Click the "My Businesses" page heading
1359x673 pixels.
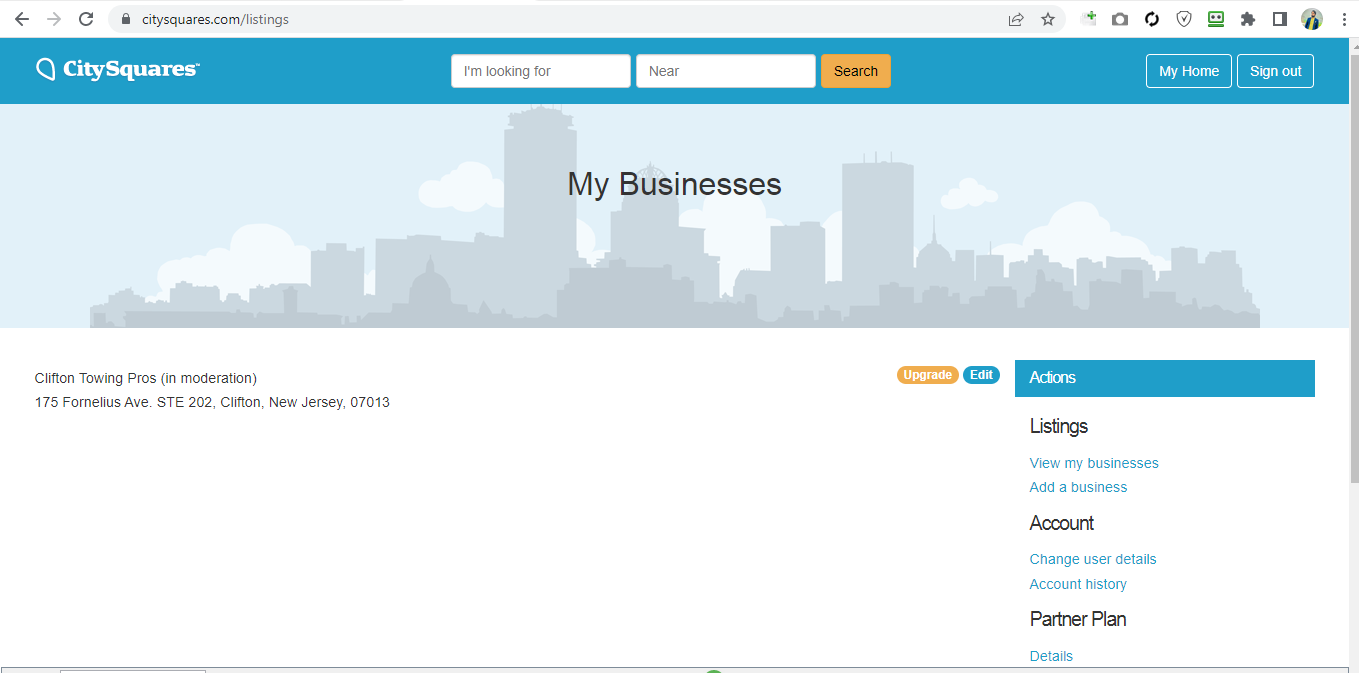coord(675,184)
